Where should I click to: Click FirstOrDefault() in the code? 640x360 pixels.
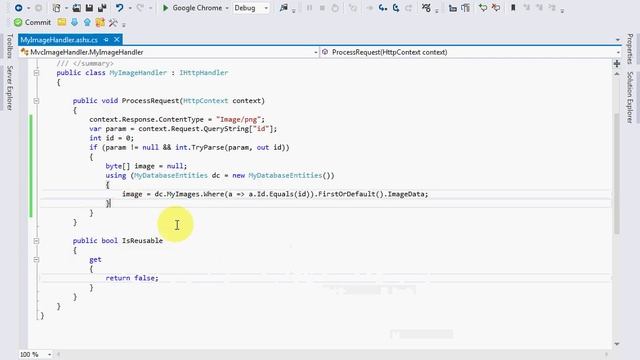(351, 194)
